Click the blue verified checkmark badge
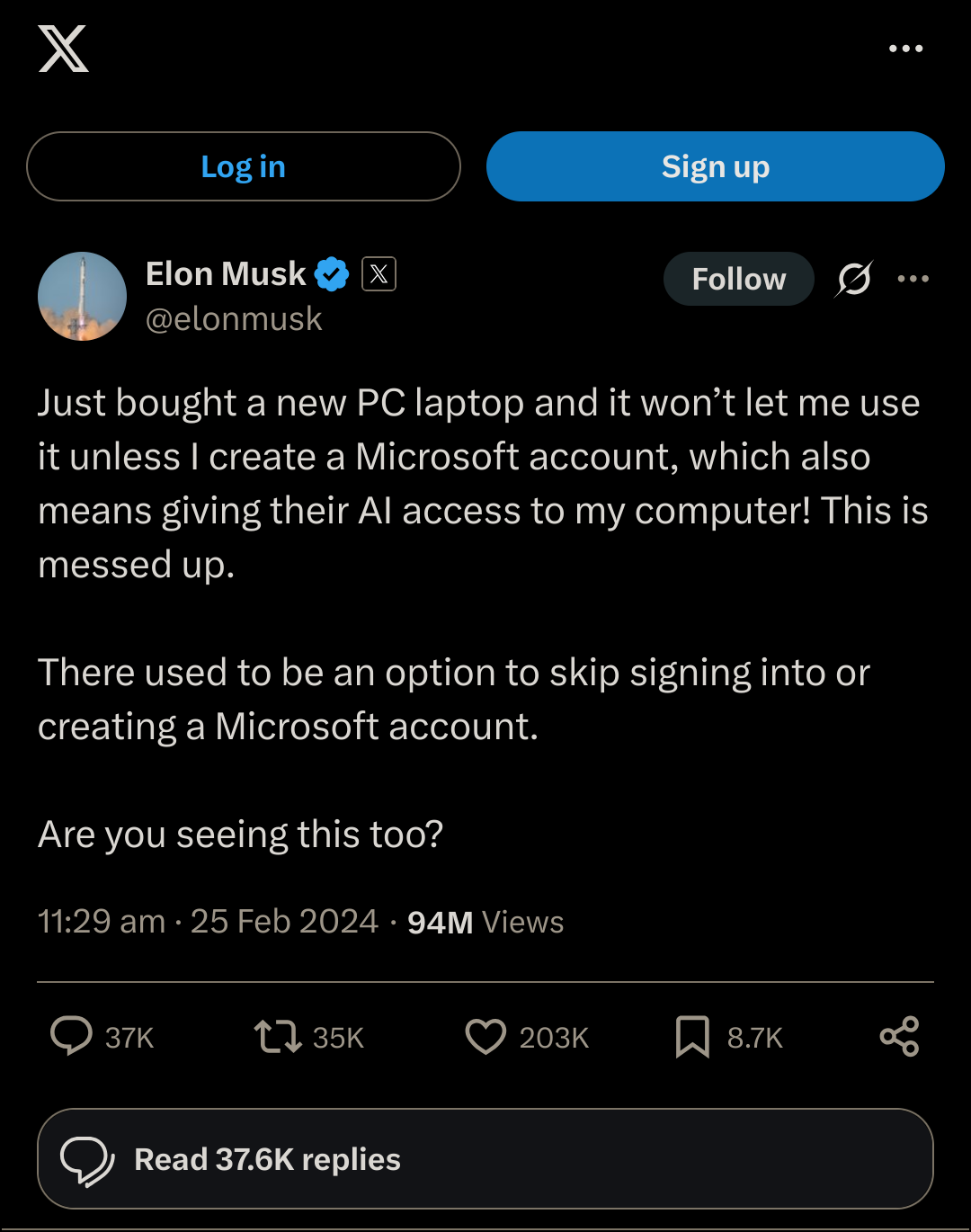971x1232 pixels. point(332,274)
